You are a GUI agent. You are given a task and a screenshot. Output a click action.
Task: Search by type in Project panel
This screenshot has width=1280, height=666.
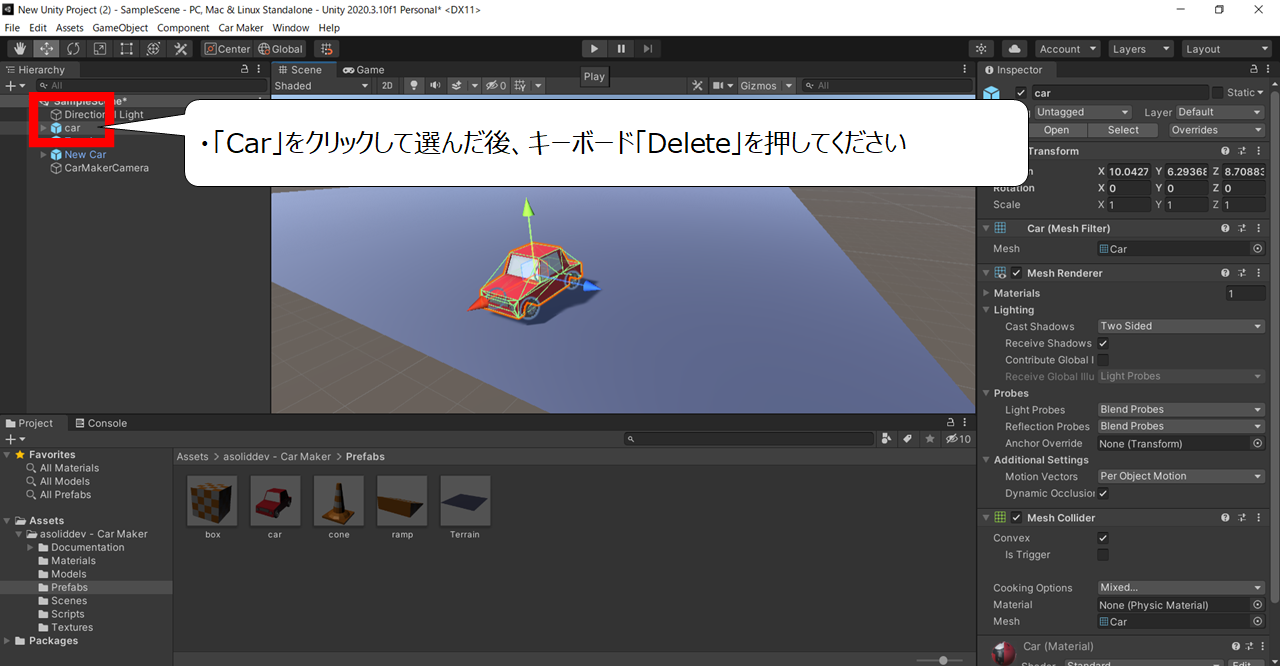887,439
